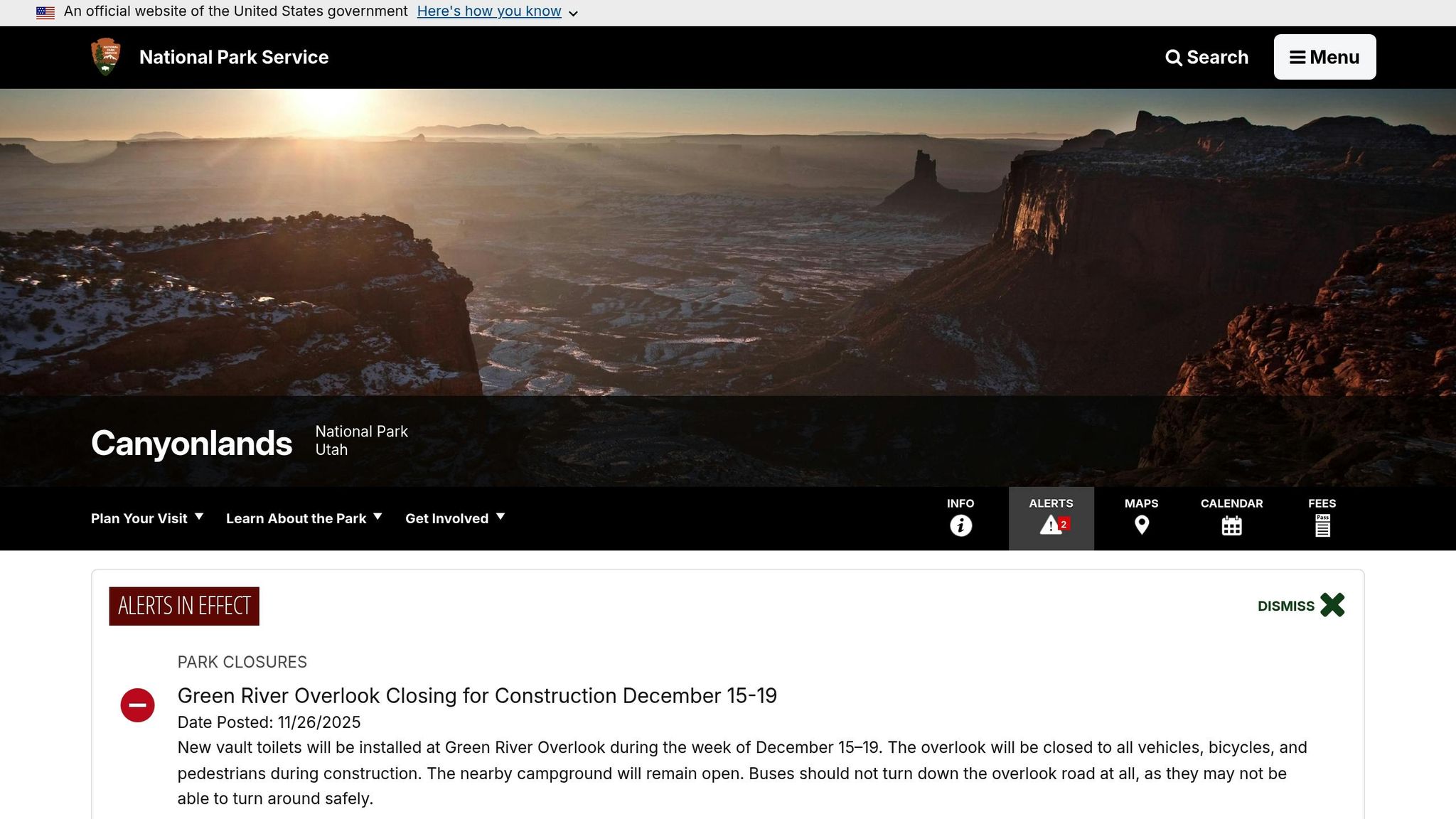Screen dimensions: 1456x819
Task: Expand the Get Involved dropdown
Action: pyautogui.click(x=455, y=518)
